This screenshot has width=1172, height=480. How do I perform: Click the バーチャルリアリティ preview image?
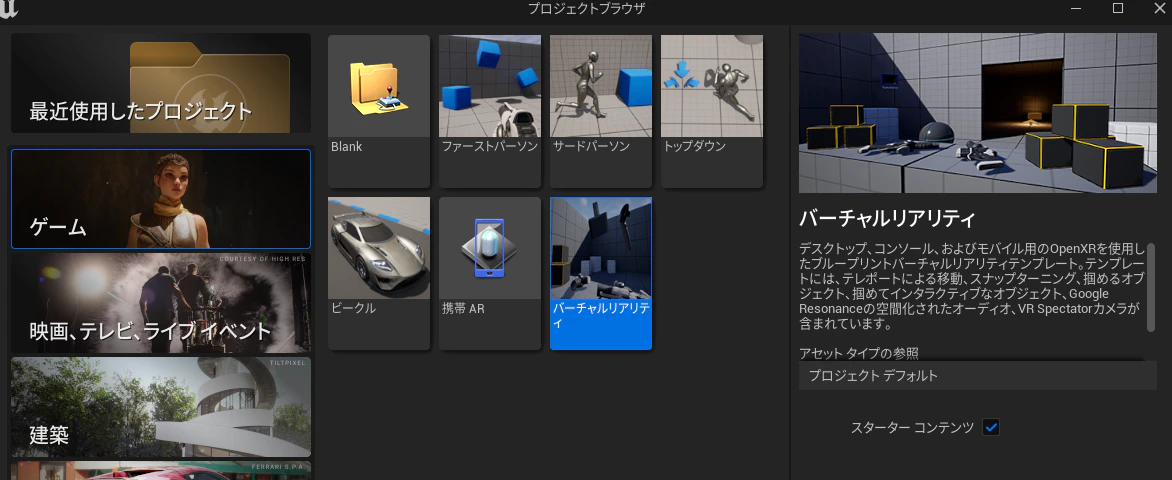[x=978, y=113]
